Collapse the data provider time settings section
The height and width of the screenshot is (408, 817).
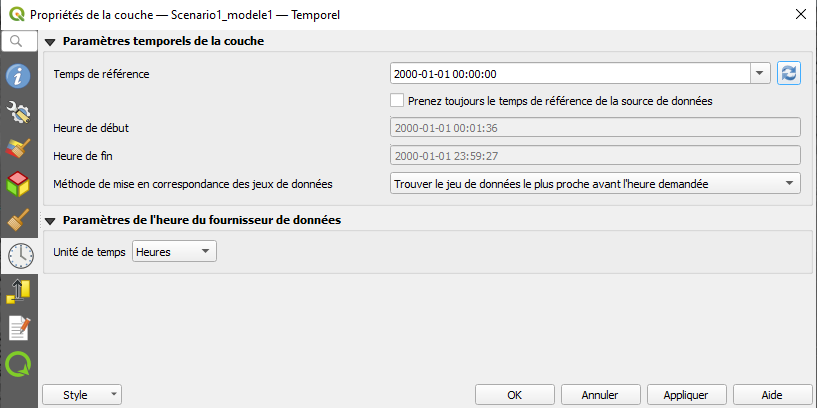(x=50, y=220)
